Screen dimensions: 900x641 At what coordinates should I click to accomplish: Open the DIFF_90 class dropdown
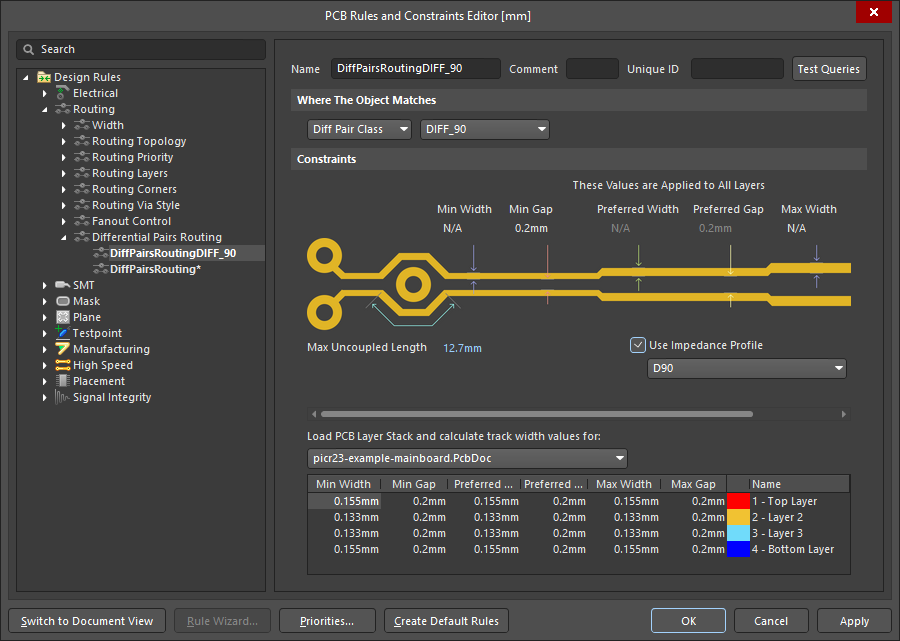(x=485, y=129)
